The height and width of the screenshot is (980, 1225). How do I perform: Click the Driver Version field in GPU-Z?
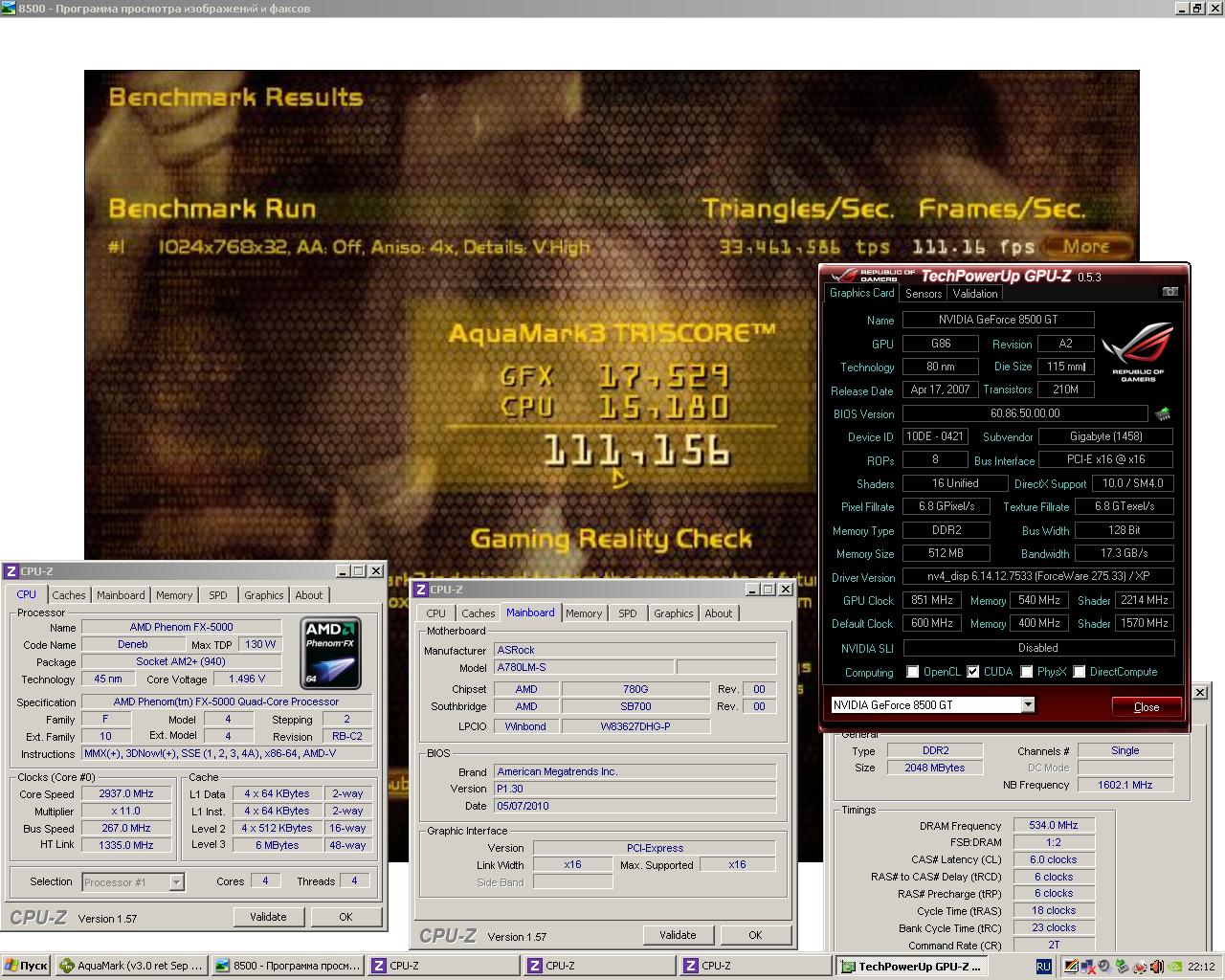[1037, 577]
